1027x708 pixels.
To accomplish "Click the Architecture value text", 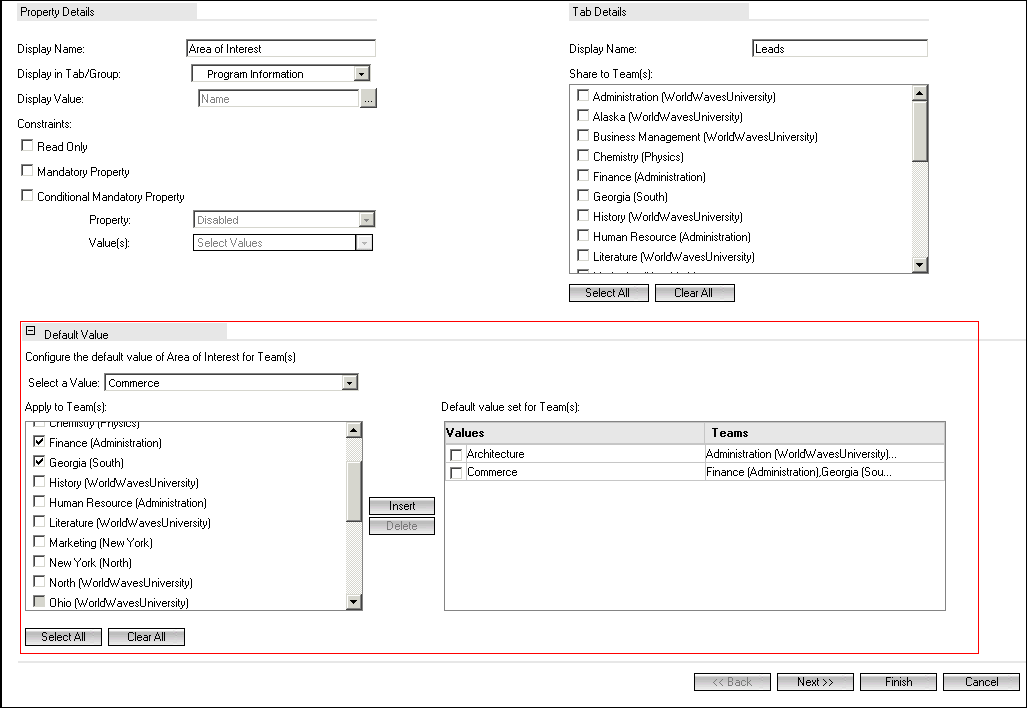I will point(495,454).
